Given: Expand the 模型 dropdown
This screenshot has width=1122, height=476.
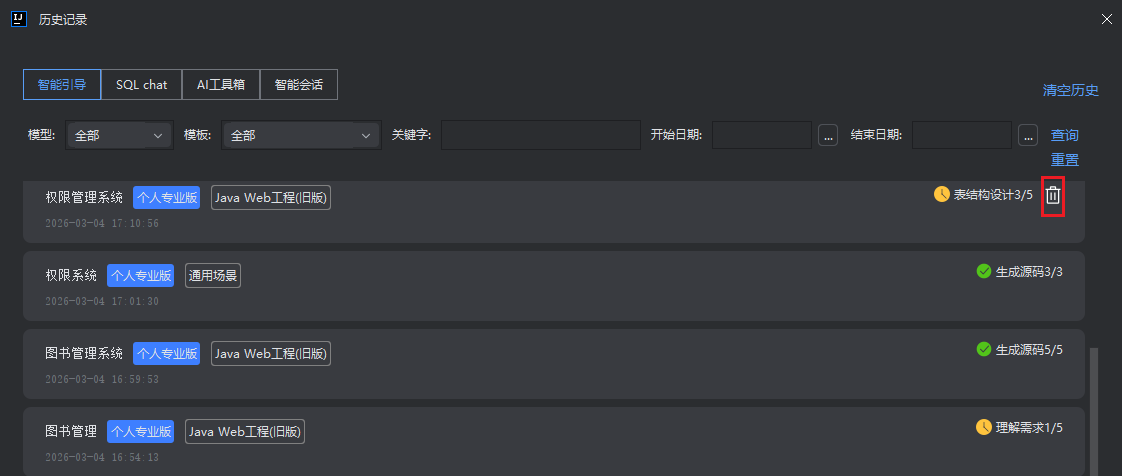Looking at the screenshot, I should [119, 135].
